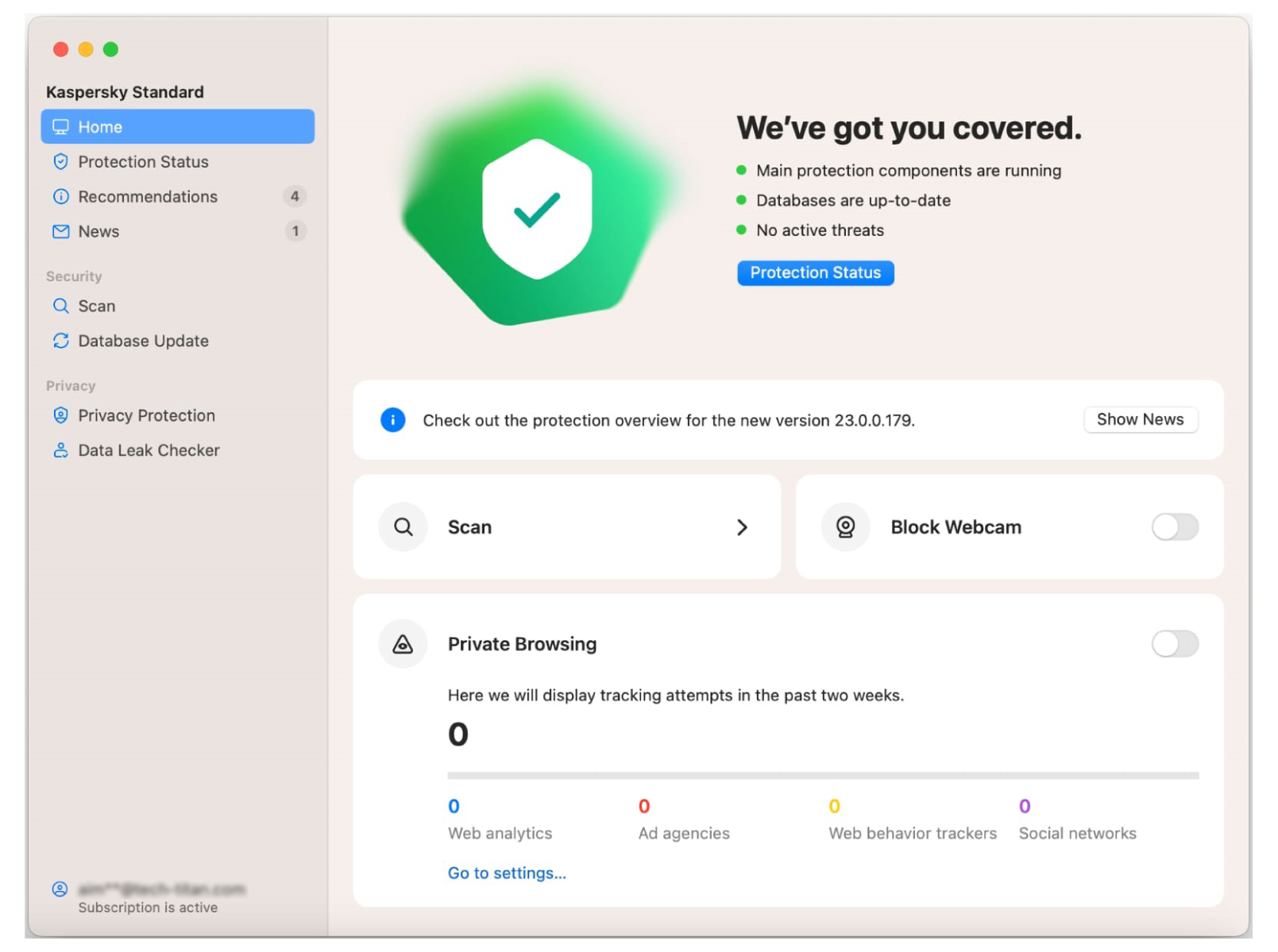Click 'Main protection components are running' line
Screen dimensions: 1278x952
click(909, 171)
